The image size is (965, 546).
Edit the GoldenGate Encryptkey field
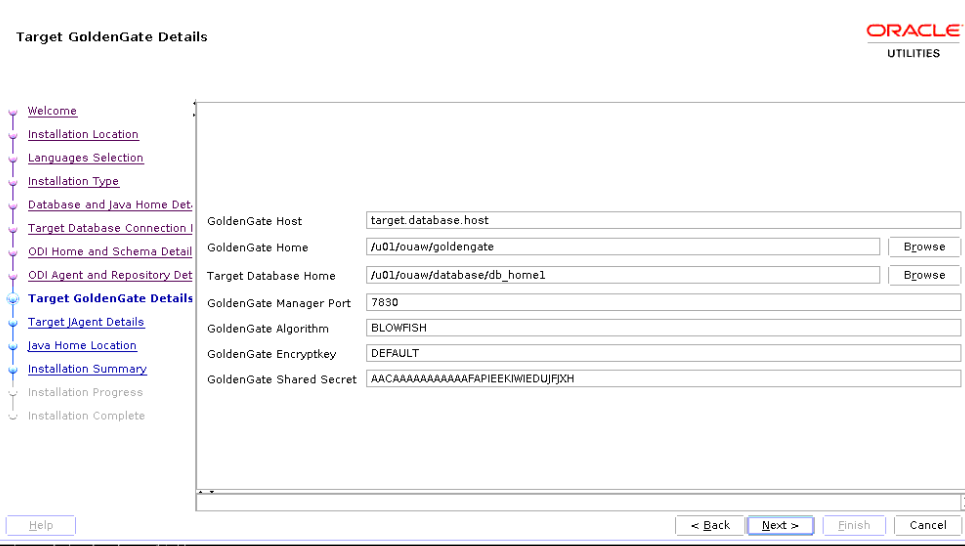663,353
